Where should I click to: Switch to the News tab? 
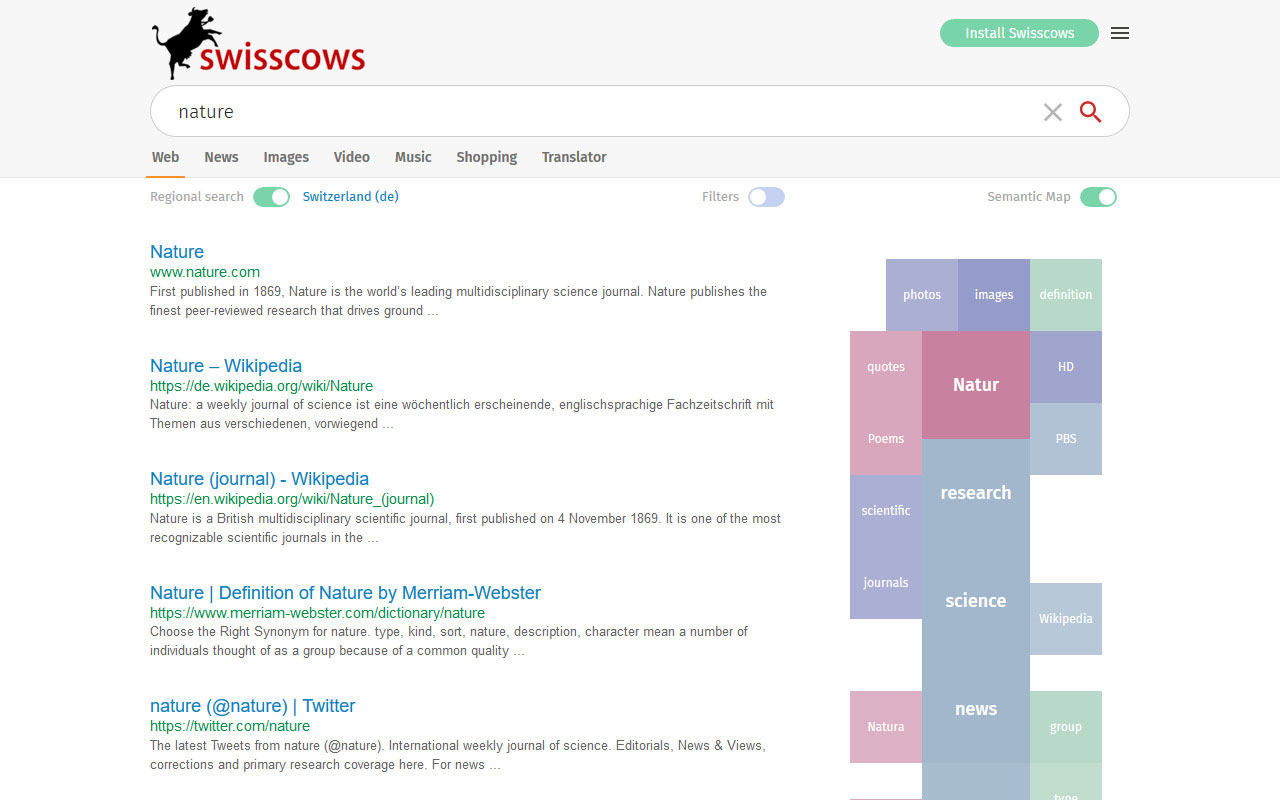click(221, 157)
